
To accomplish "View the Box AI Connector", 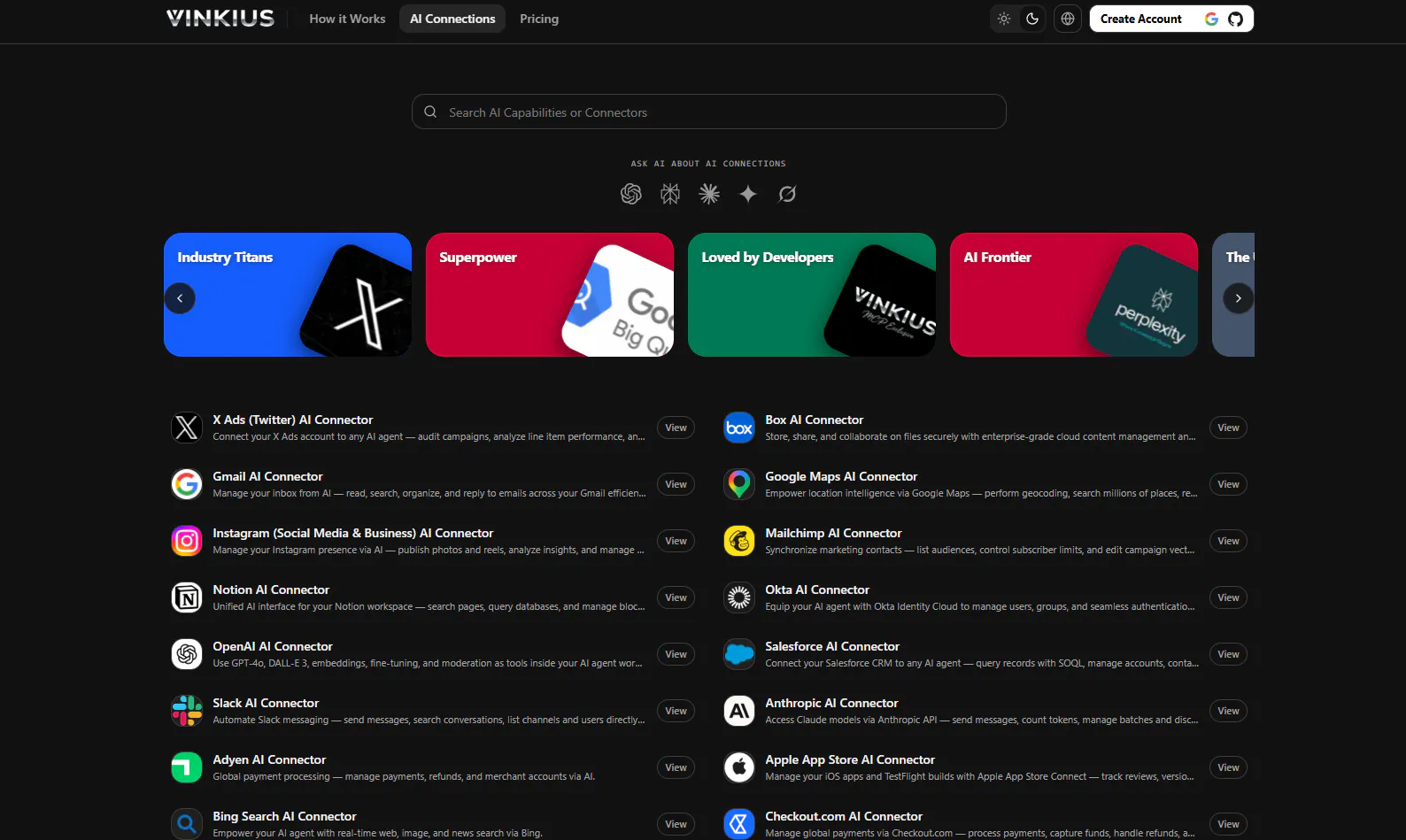I will [x=1229, y=428].
